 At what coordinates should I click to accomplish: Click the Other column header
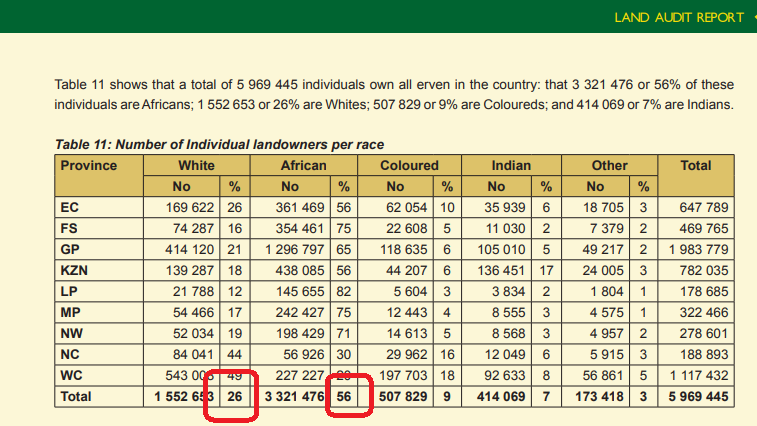point(610,166)
